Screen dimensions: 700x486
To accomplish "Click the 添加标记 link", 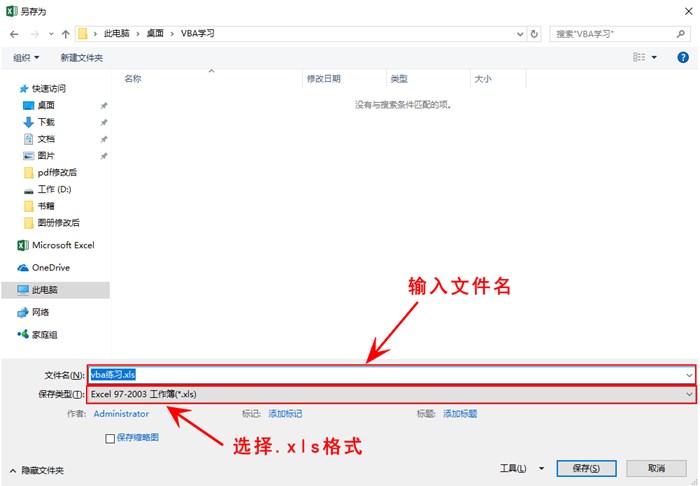I will tap(285, 414).
